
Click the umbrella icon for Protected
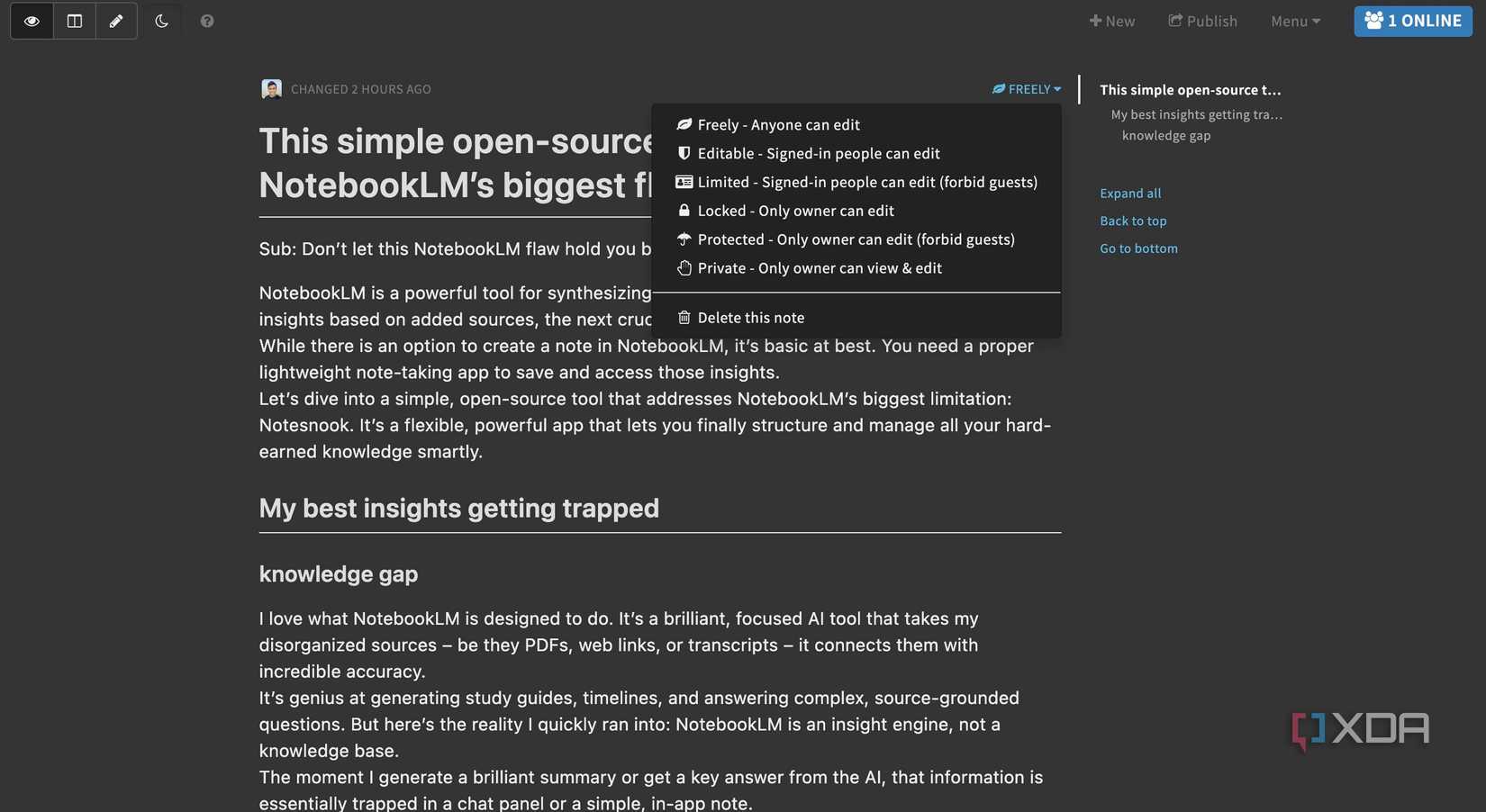684,239
